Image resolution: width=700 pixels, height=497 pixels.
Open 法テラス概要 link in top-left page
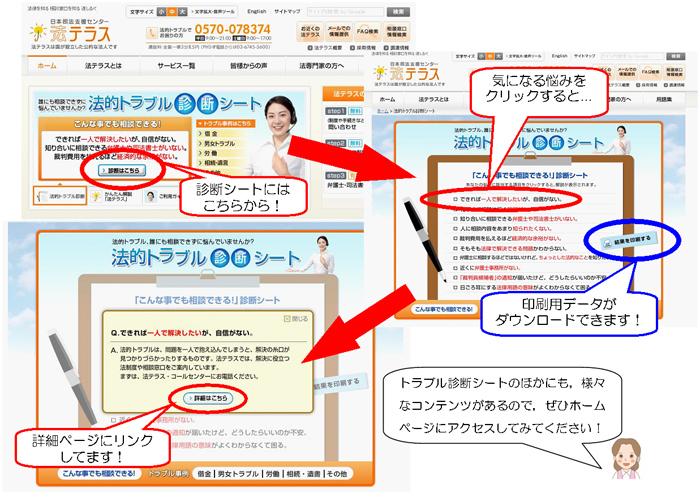(x=325, y=48)
